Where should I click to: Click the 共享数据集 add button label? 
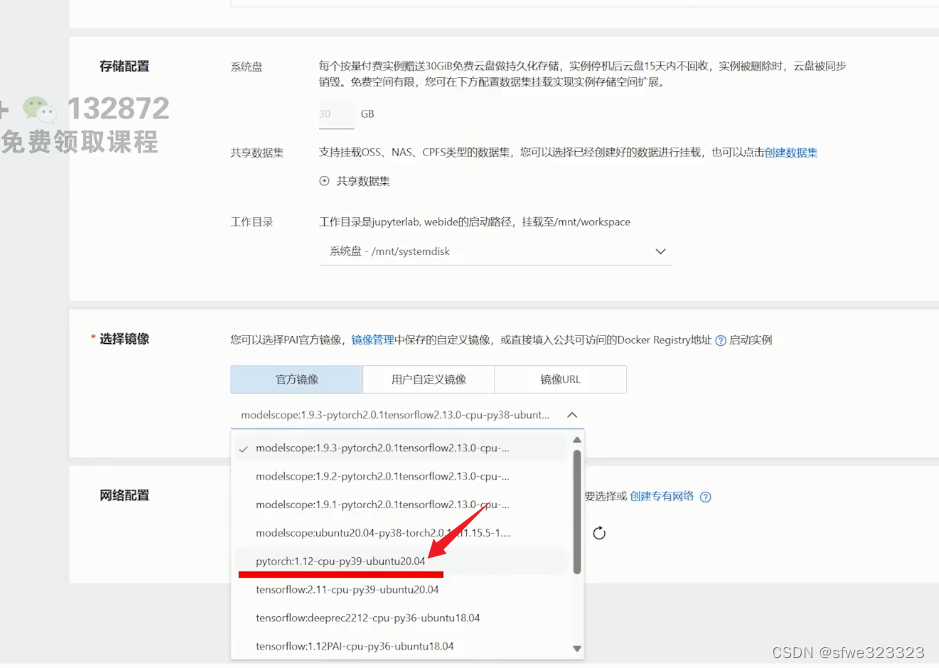(363, 181)
